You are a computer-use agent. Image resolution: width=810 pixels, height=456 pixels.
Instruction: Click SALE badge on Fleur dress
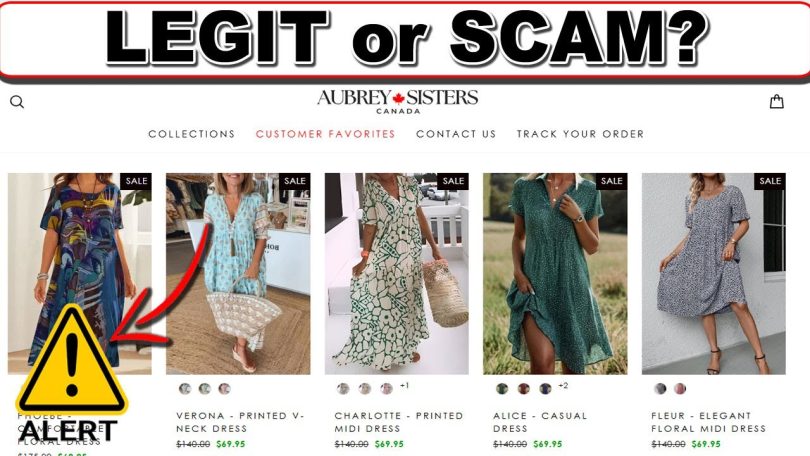point(770,181)
